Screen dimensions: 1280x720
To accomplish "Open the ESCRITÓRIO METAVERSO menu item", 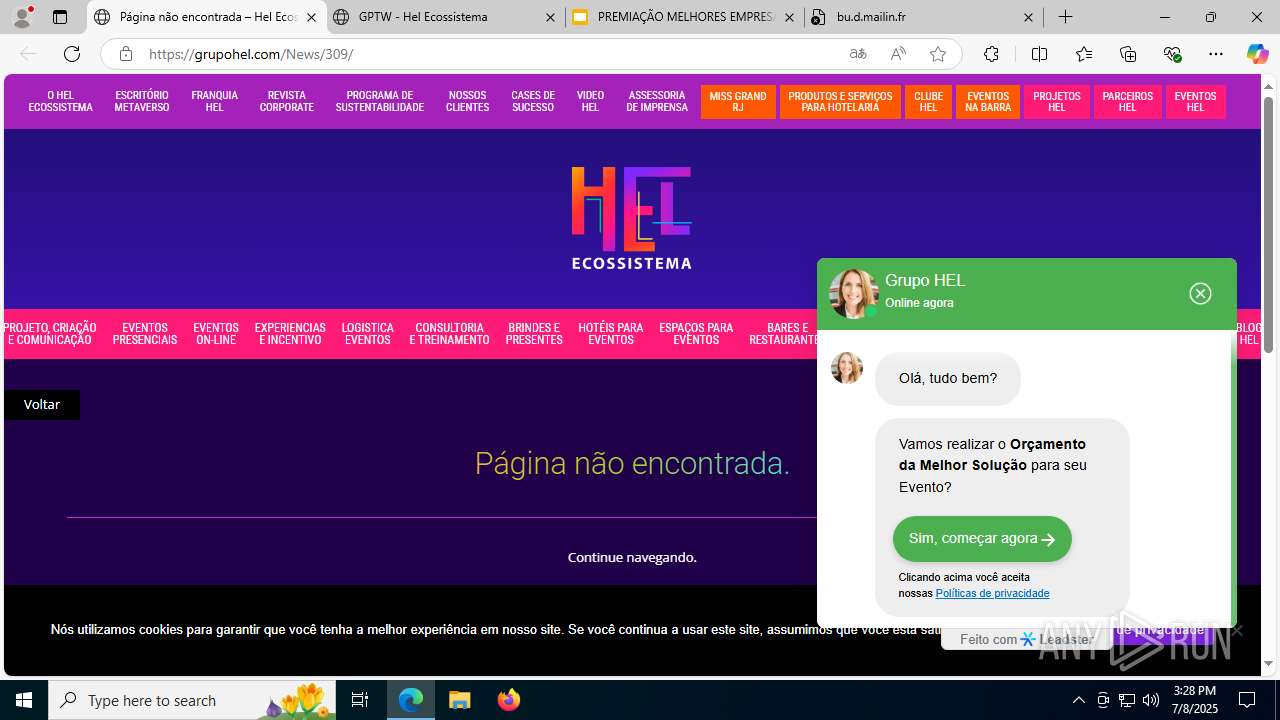I will 142,102.
